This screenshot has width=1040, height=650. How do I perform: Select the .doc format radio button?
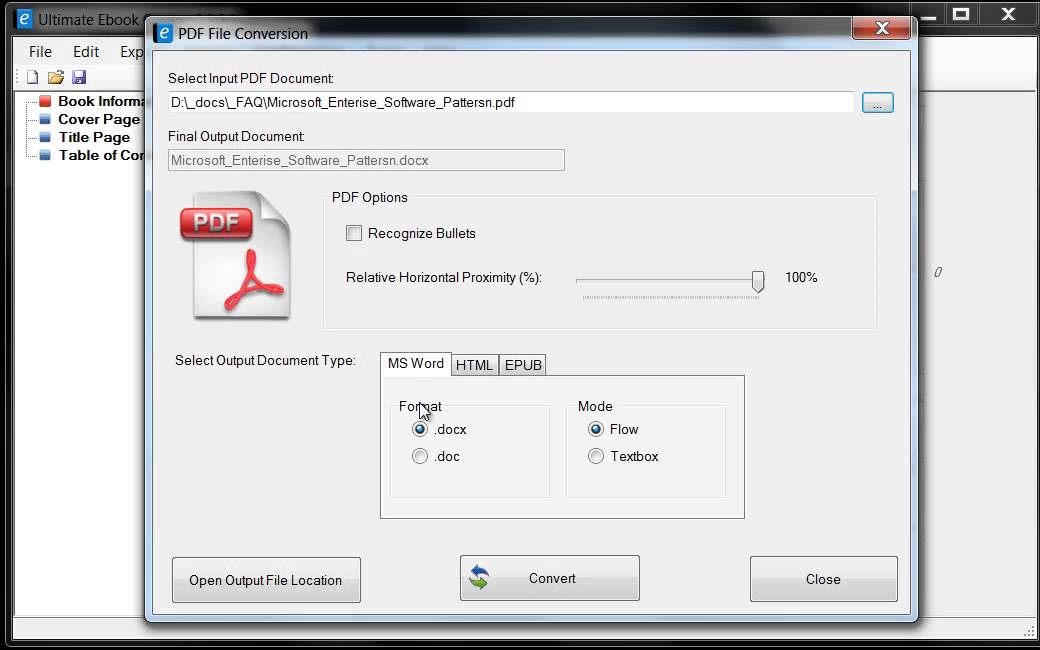coord(419,456)
